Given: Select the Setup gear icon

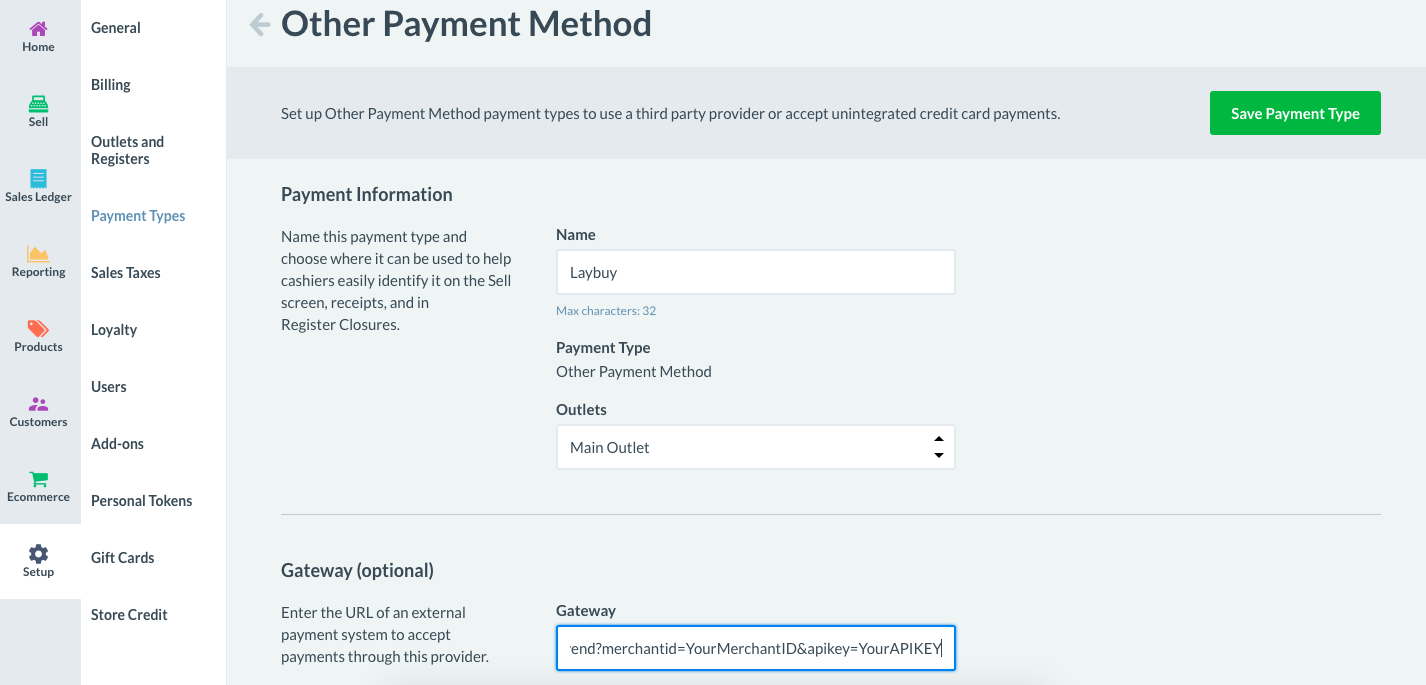Looking at the screenshot, I should pyautogui.click(x=38, y=553).
